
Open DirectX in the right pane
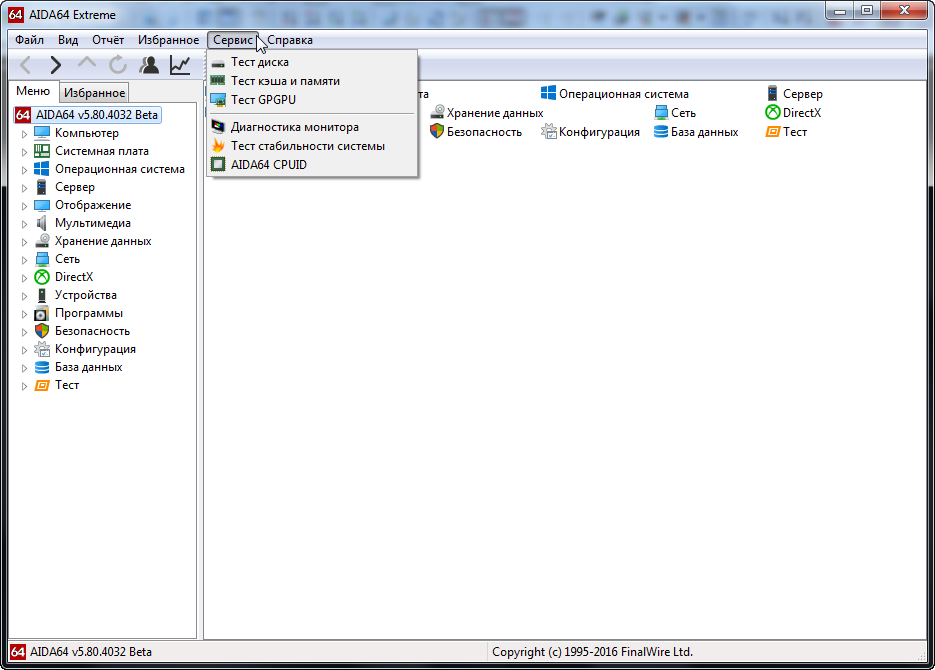793,113
